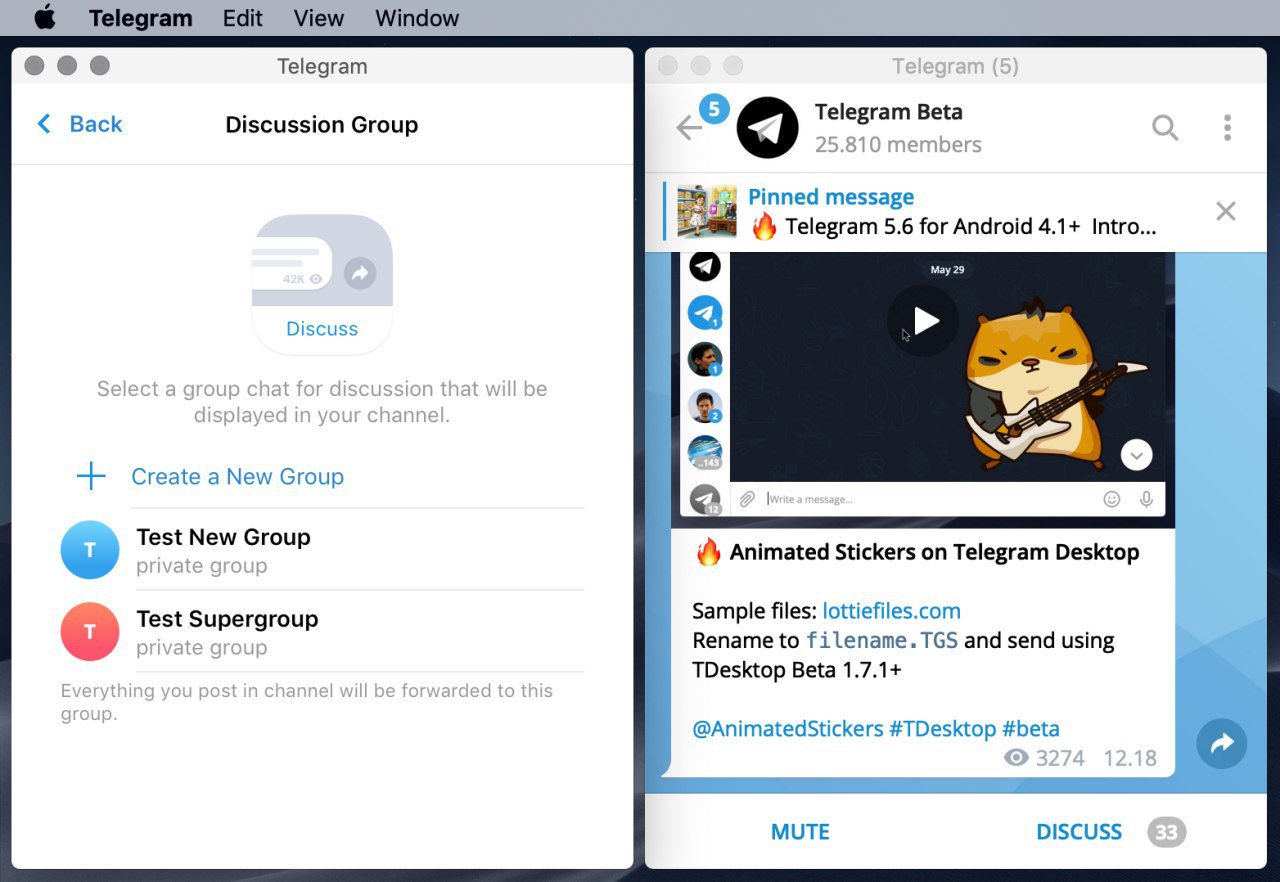Viewport: 1280px width, 882px height.
Task: Open the @AnimatedStickers mention
Action: (788, 729)
